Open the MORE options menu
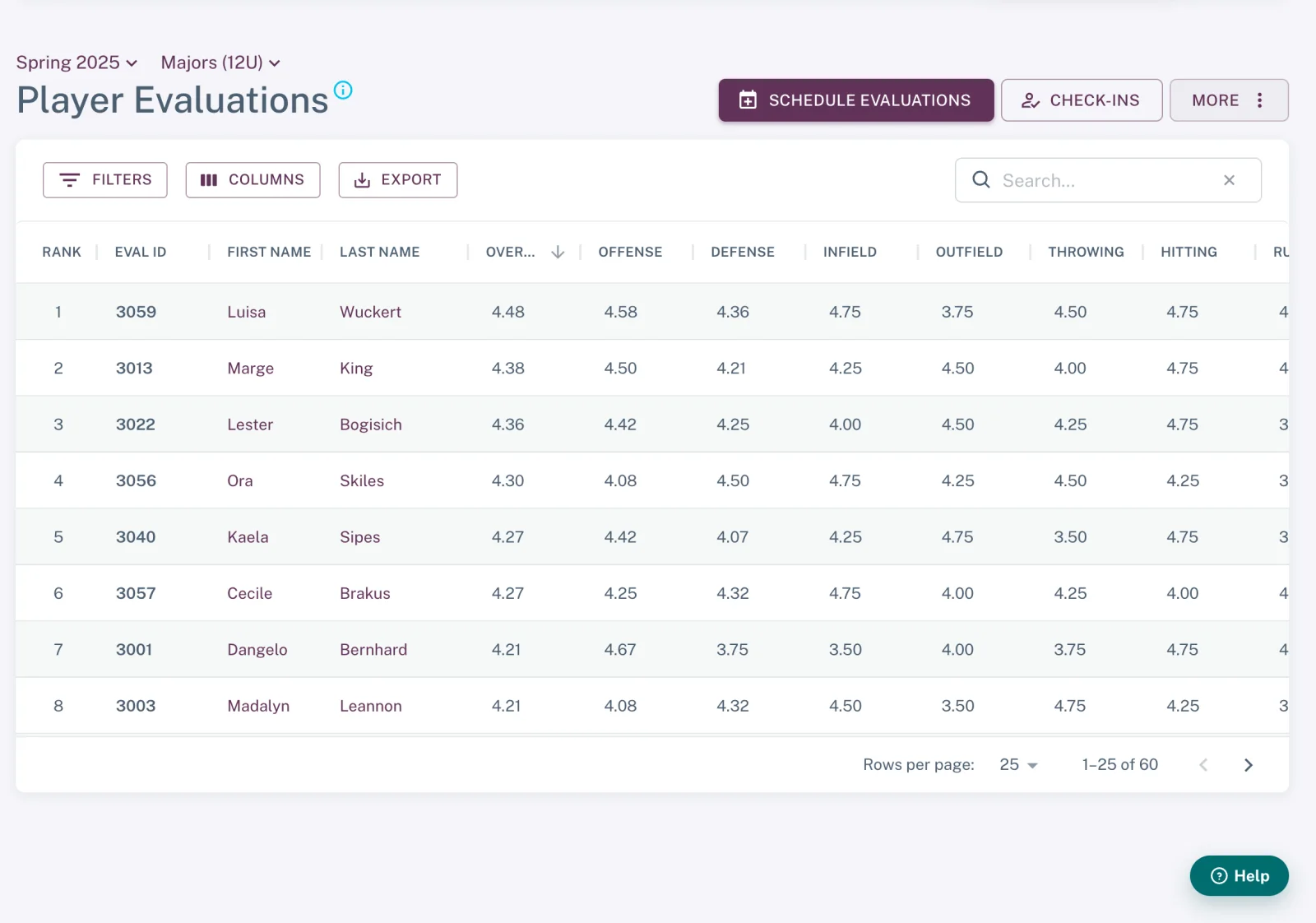 1229,100
